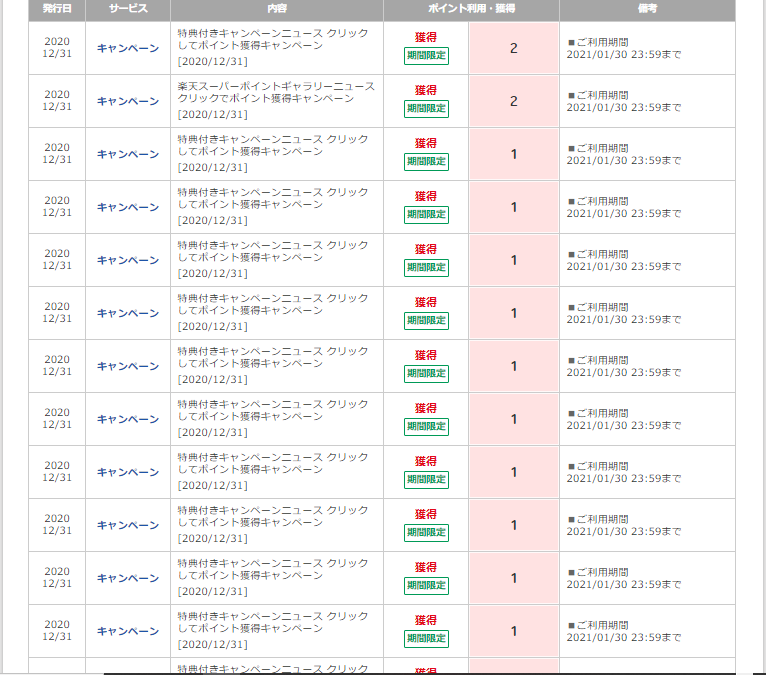Click the サービス column header
Screen dimensions: 766x675
[128, 9]
